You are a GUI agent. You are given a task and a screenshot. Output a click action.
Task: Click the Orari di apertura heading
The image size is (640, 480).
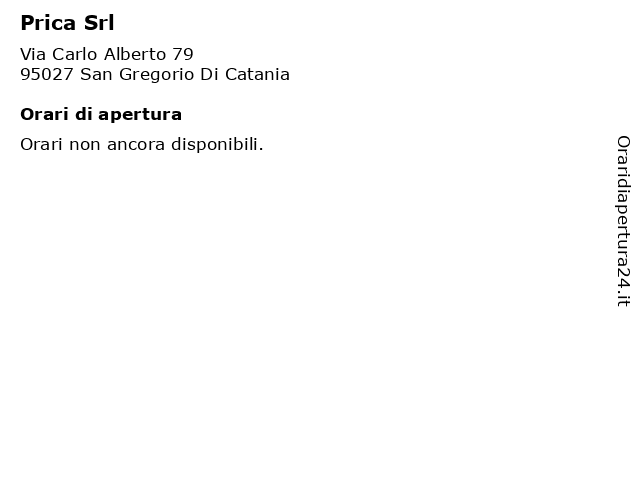click(x=101, y=115)
